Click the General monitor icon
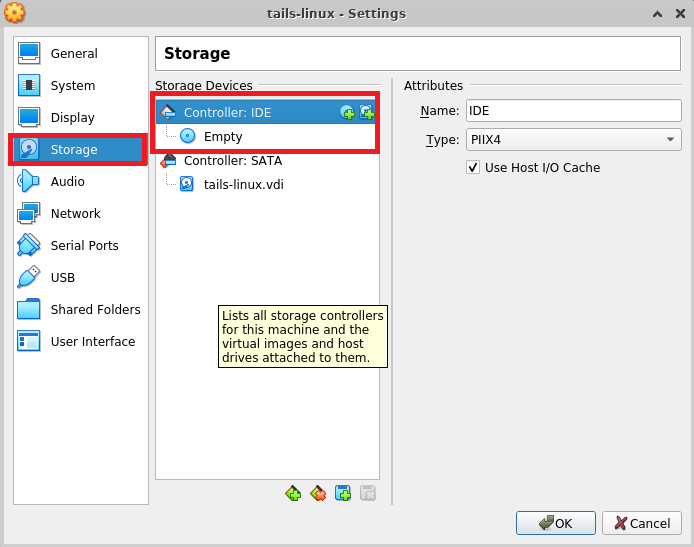 (x=29, y=53)
